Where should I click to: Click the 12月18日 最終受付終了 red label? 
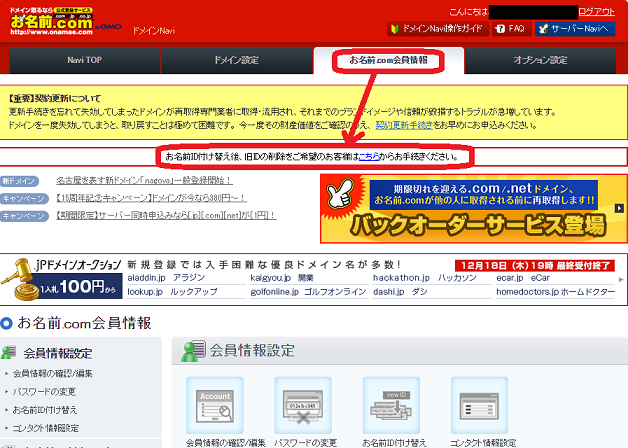pyautogui.click(x=535, y=265)
